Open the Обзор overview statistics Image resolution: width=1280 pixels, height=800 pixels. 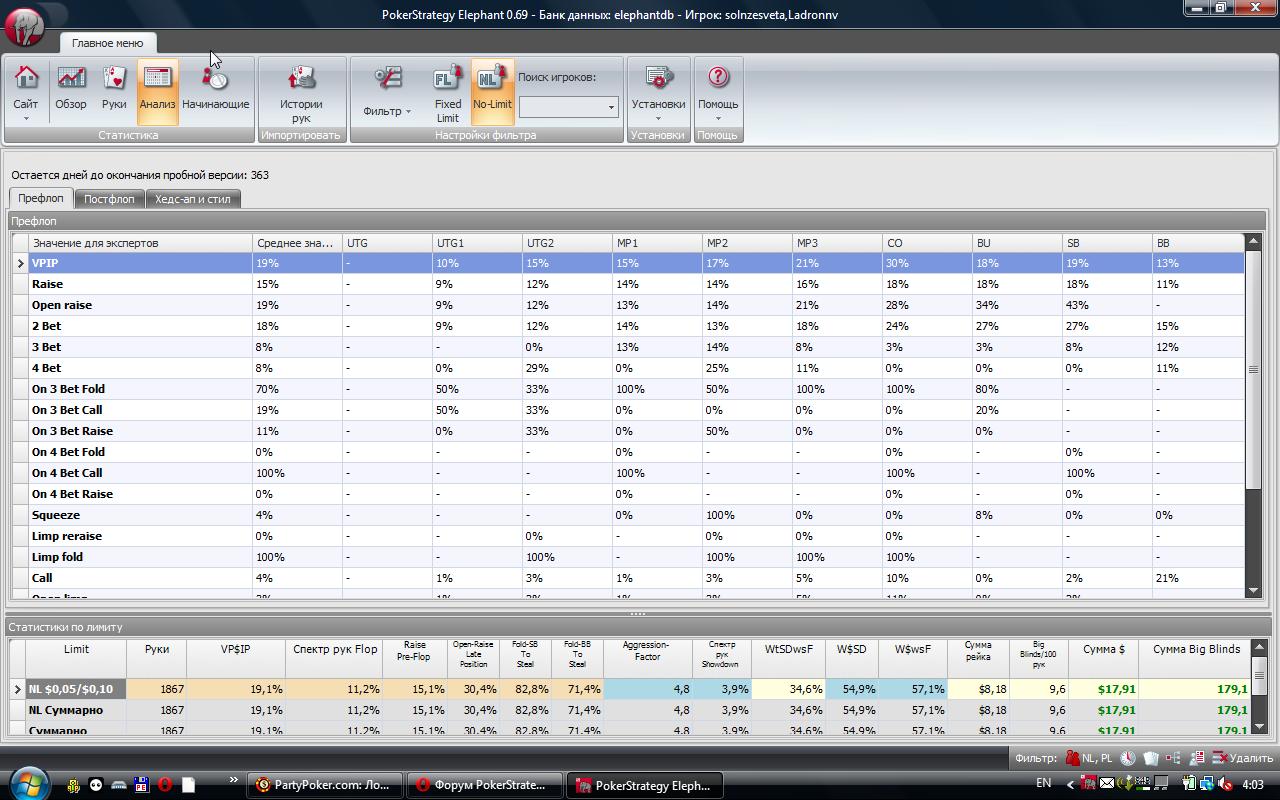(x=70, y=91)
